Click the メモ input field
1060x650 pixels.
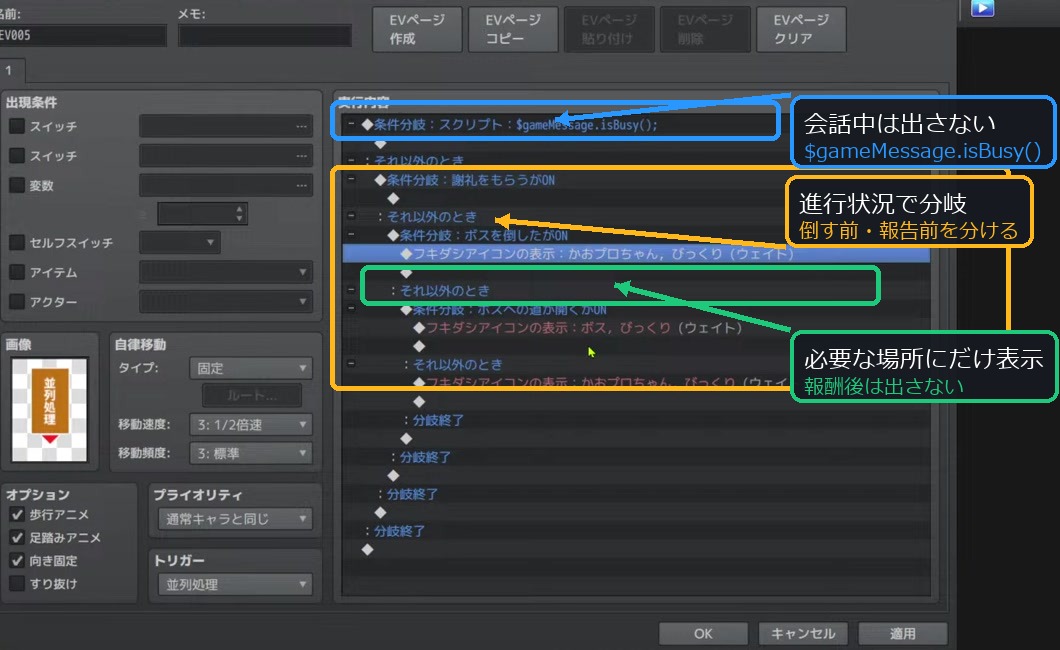[x=265, y=35]
